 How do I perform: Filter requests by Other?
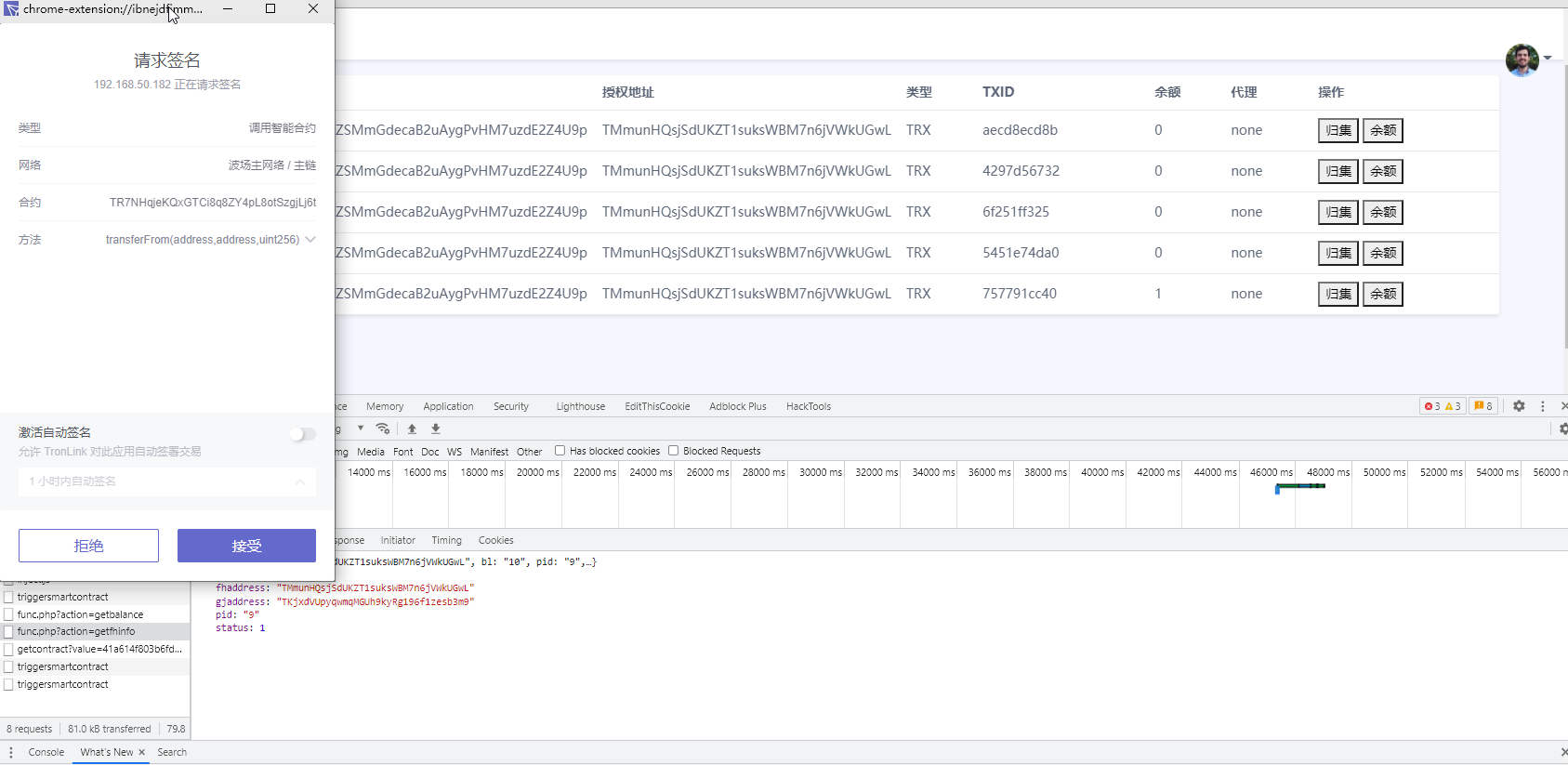click(x=530, y=452)
